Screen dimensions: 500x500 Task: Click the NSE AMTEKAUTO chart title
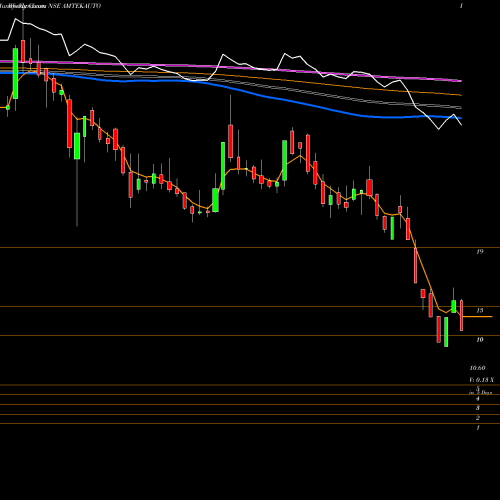(x=75, y=6)
